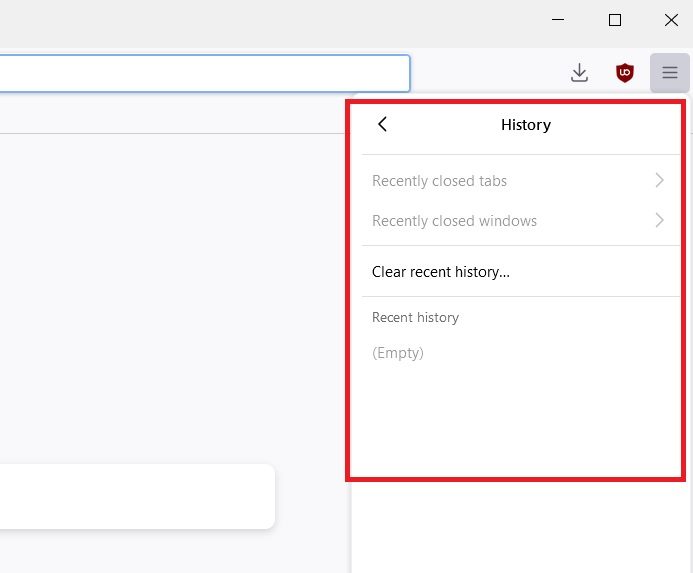Expand chevron beside Recently closed windows
Viewport: 693px width, 573px height.
(659, 221)
